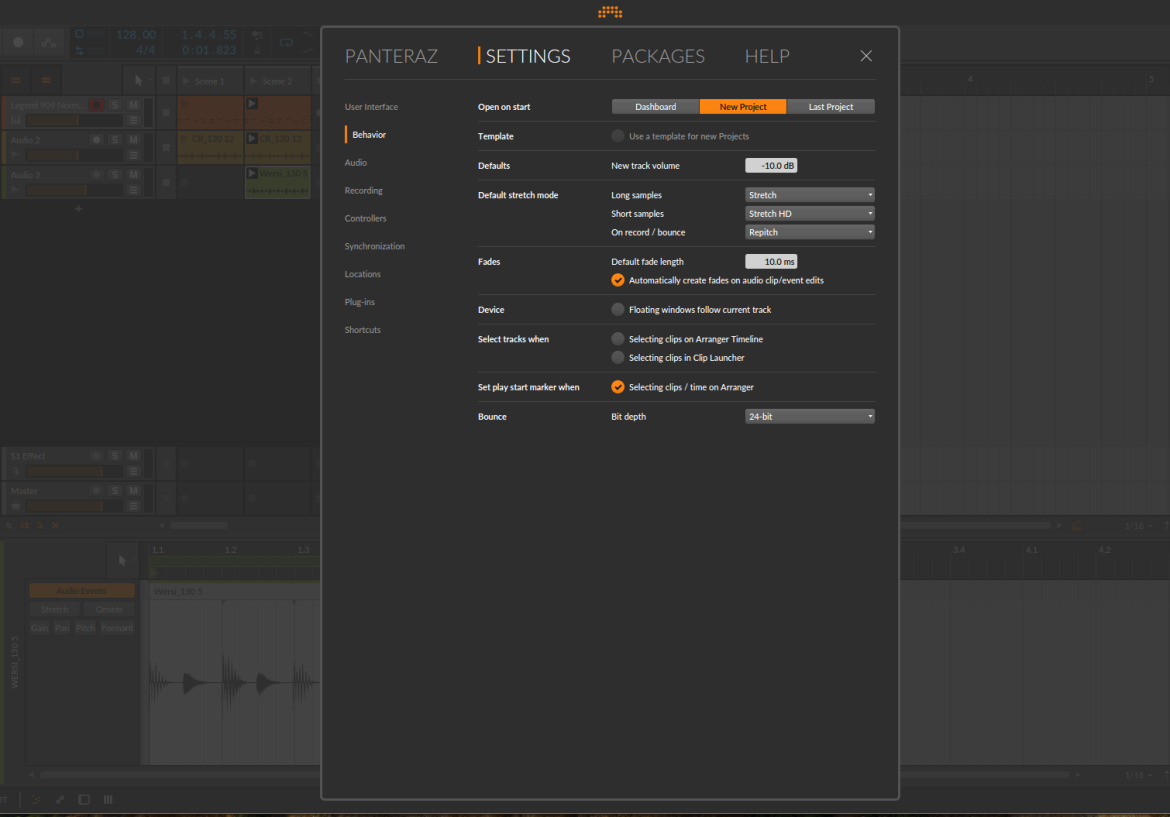Launch Scene 1 play triangle
This screenshot has width=1170, height=817.
(x=187, y=81)
